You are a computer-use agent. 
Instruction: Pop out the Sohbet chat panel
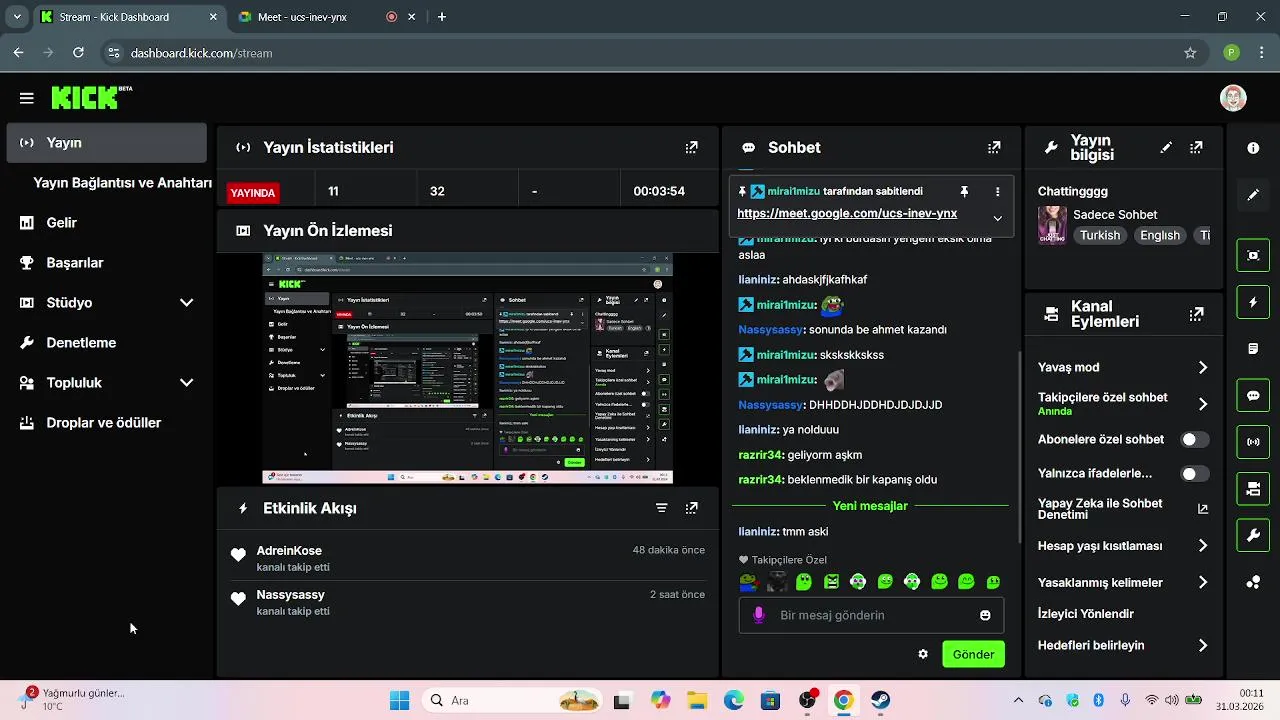tap(994, 147)
